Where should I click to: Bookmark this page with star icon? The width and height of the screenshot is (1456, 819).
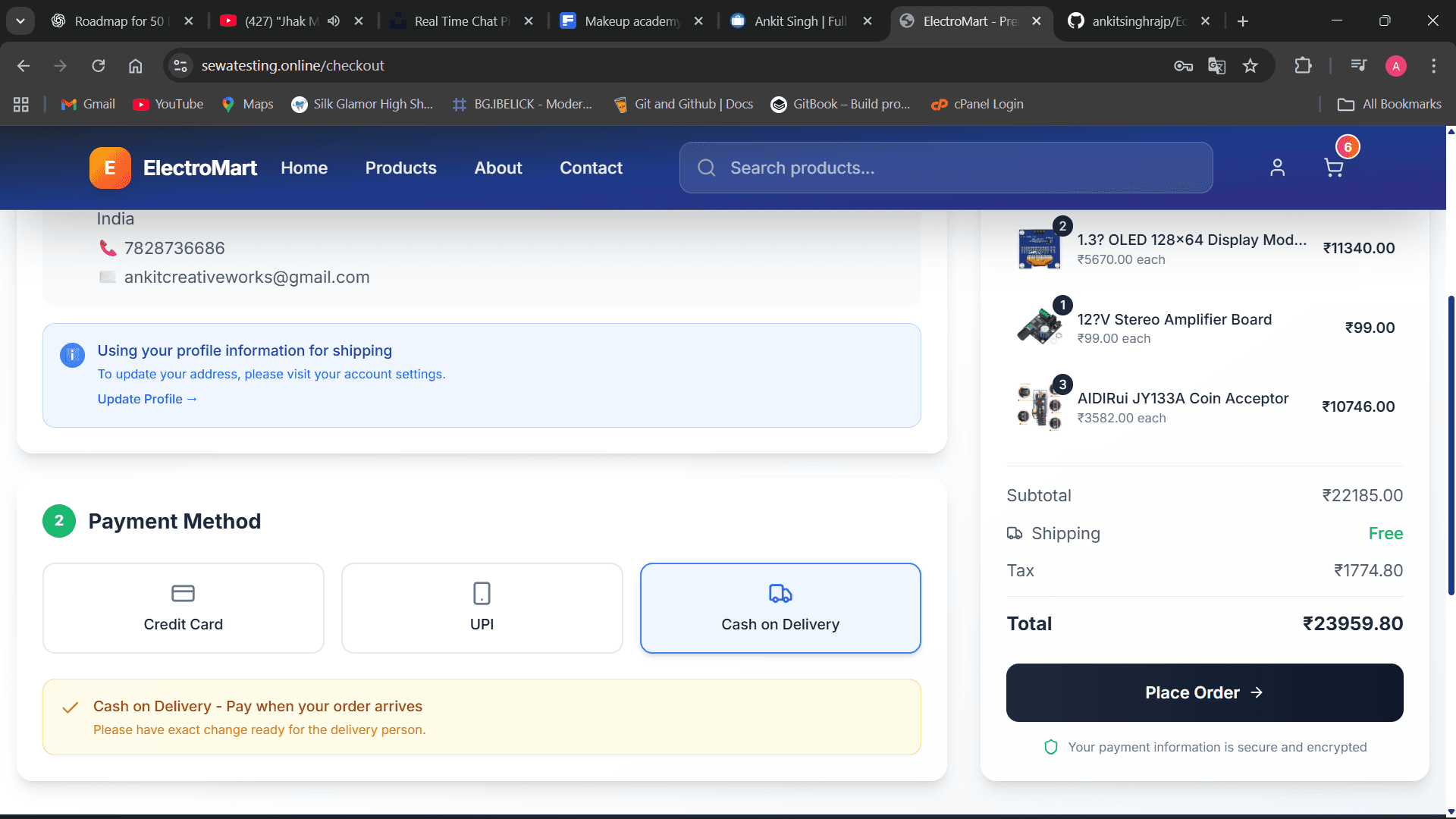click(x=1250, y=66)
